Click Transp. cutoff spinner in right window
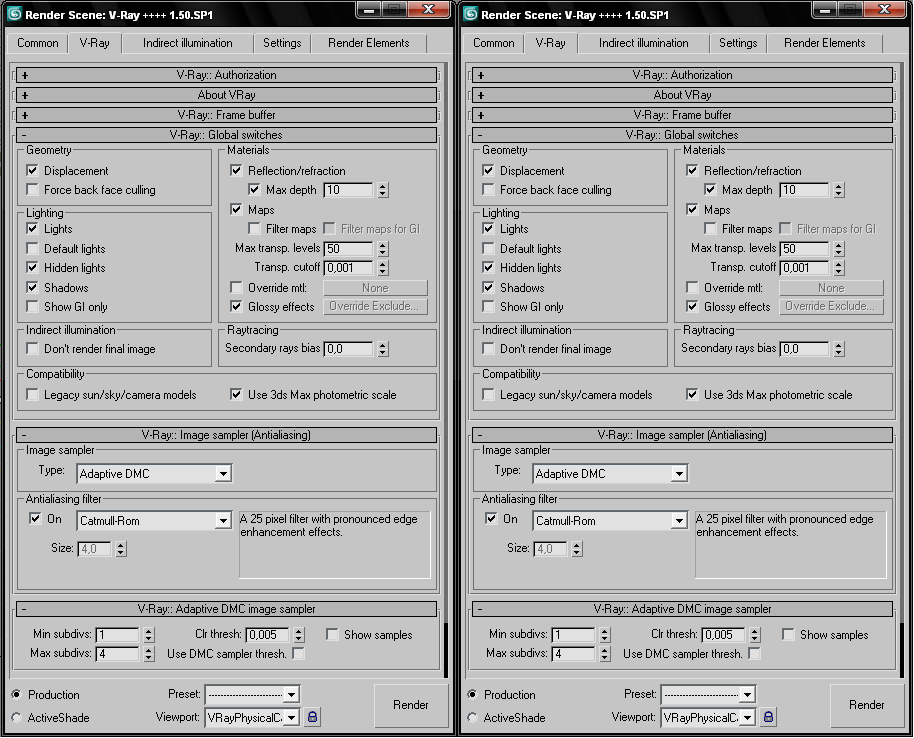 (838, 268)
